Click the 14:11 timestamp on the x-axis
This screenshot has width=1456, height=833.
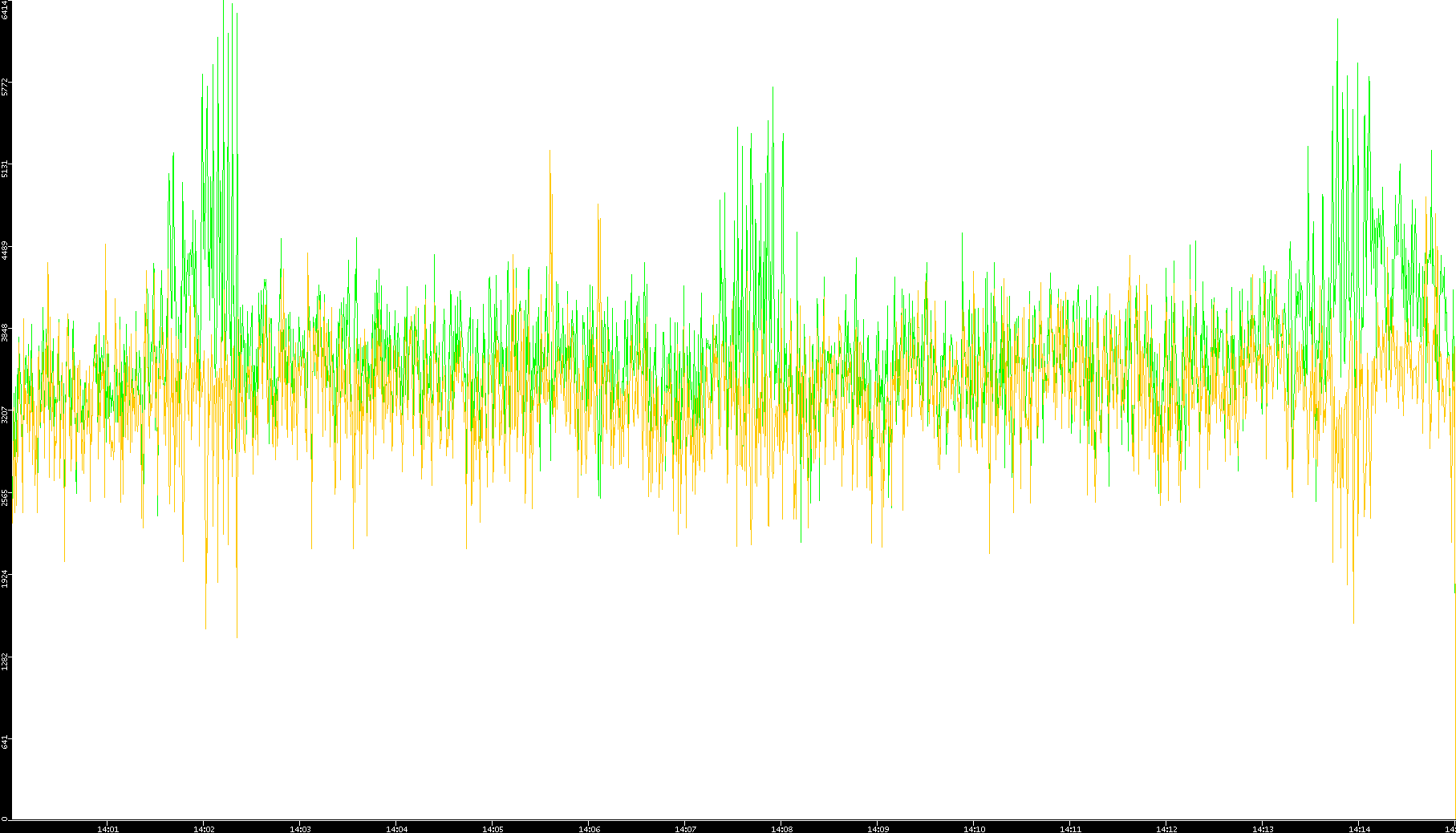pos(1070,829)
